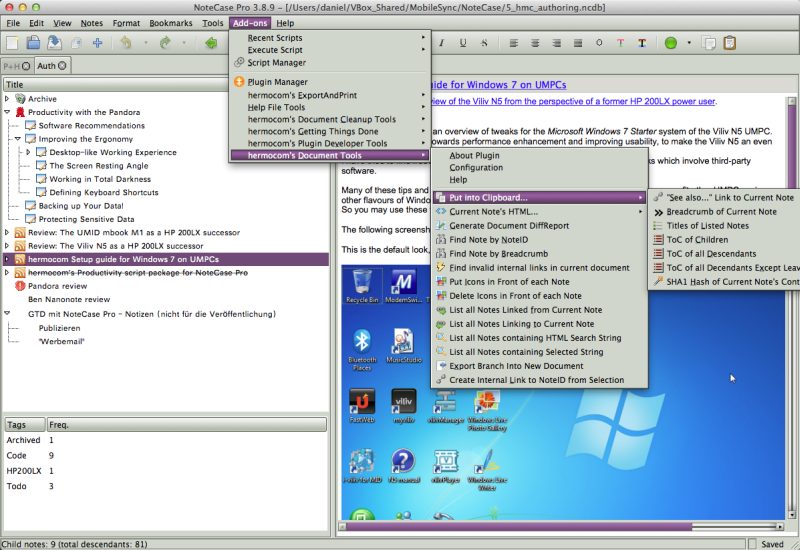Click the Freq. column header
The height and width of the screenshot is (550, 800).
coord(187,424)
